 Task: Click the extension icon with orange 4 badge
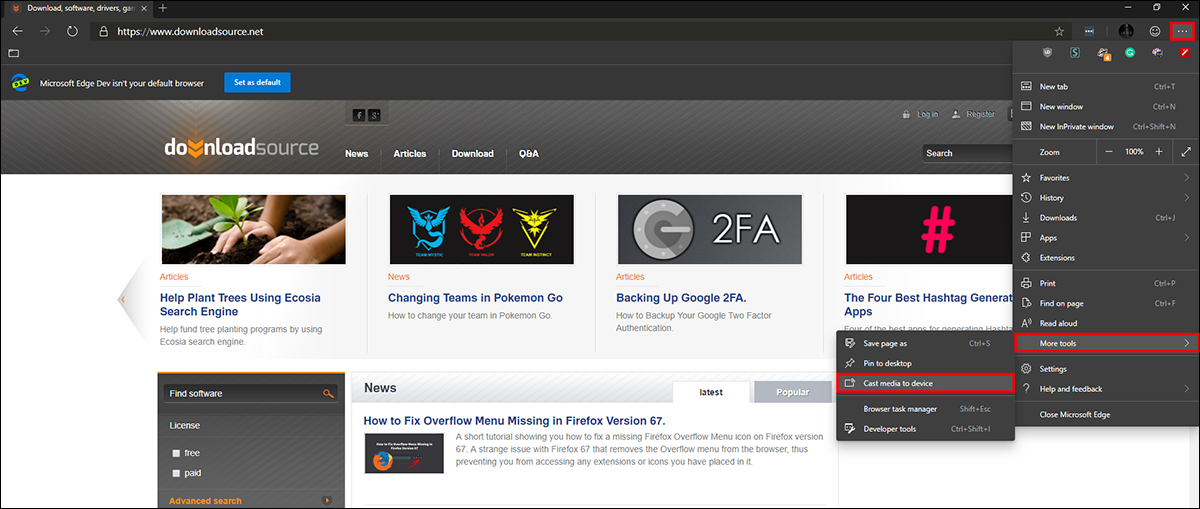pyautogui.click(x=1103, y=54)
